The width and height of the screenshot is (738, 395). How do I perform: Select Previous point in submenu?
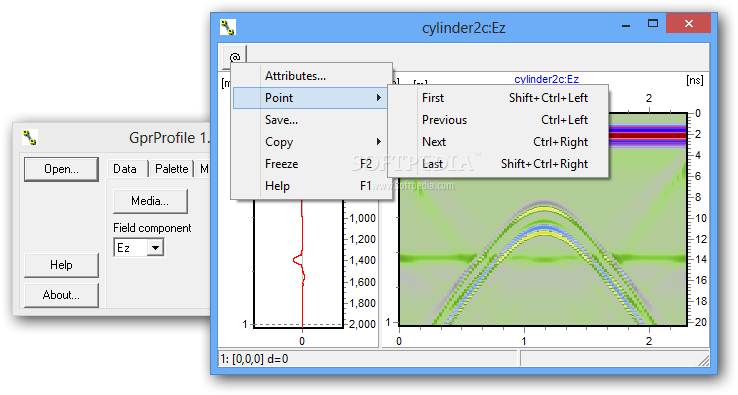tap(498, 120)
